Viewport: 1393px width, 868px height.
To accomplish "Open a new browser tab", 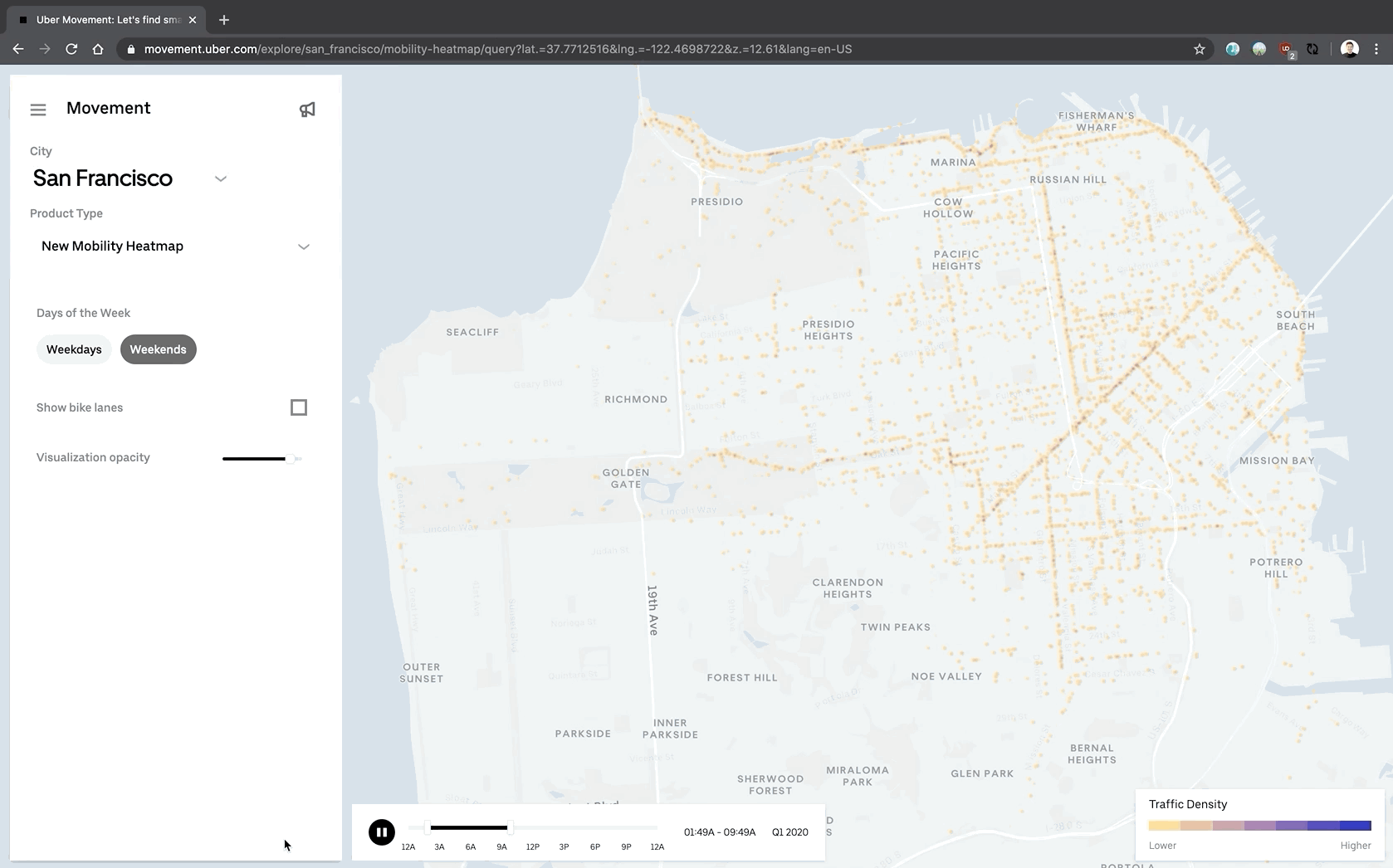I will pos(224,20).
